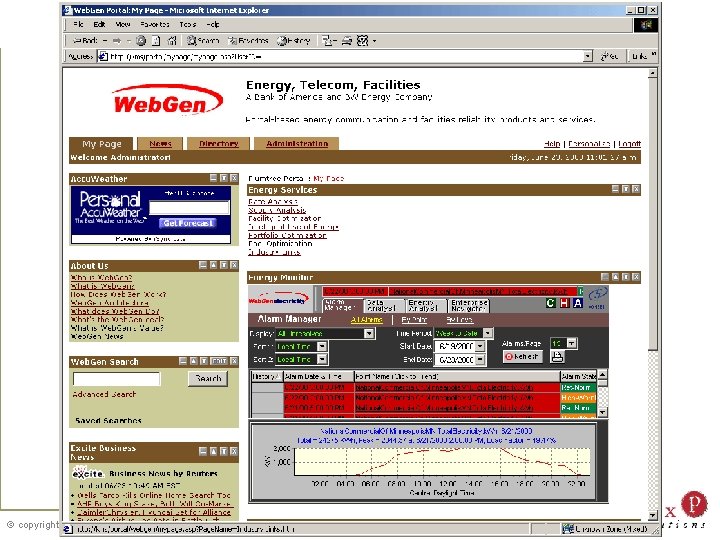Minimize the Energy Services portlet

616,189
